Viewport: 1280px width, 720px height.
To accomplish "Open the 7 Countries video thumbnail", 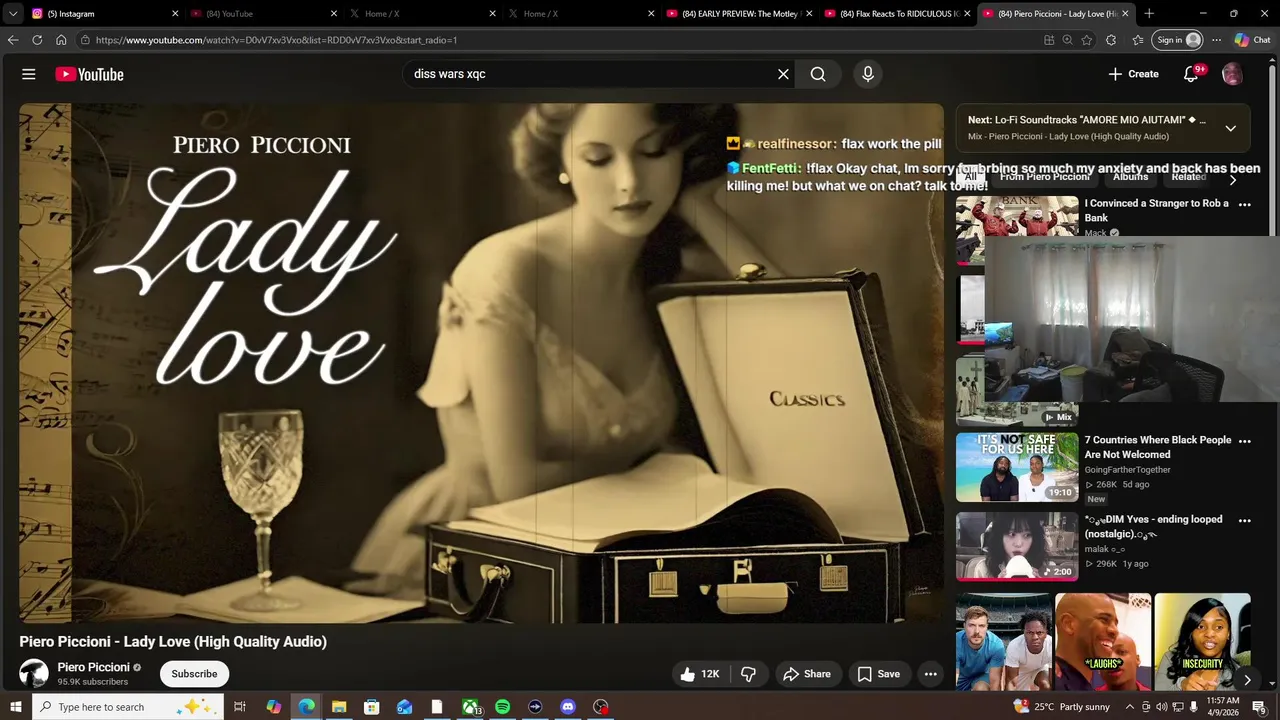I will [1017, 467].
